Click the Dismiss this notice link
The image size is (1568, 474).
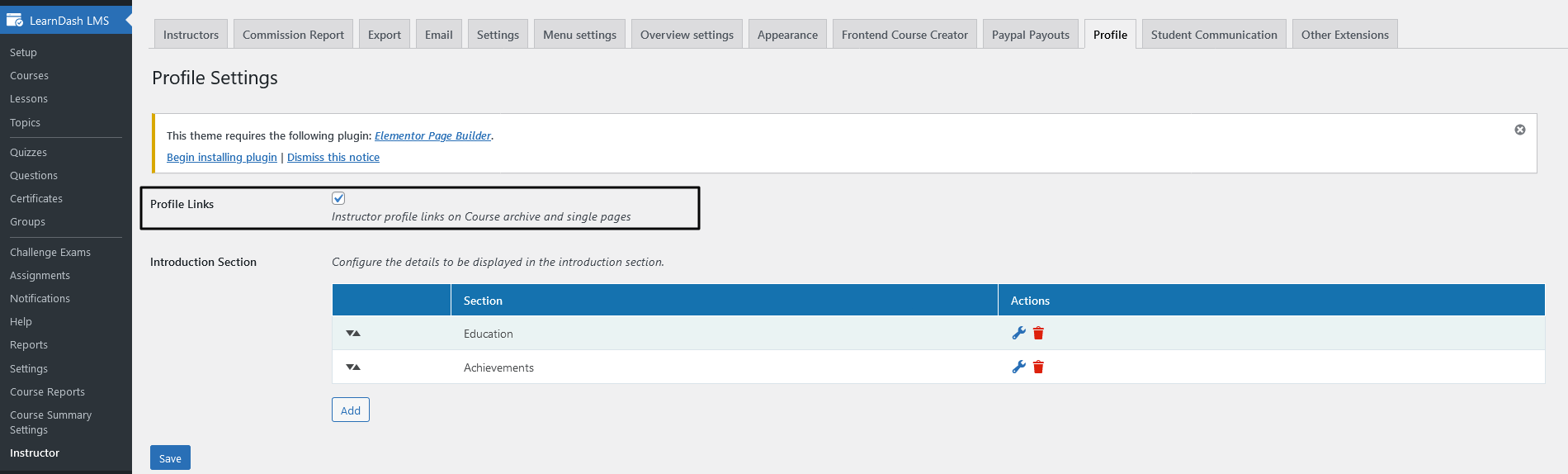point(333,158)
